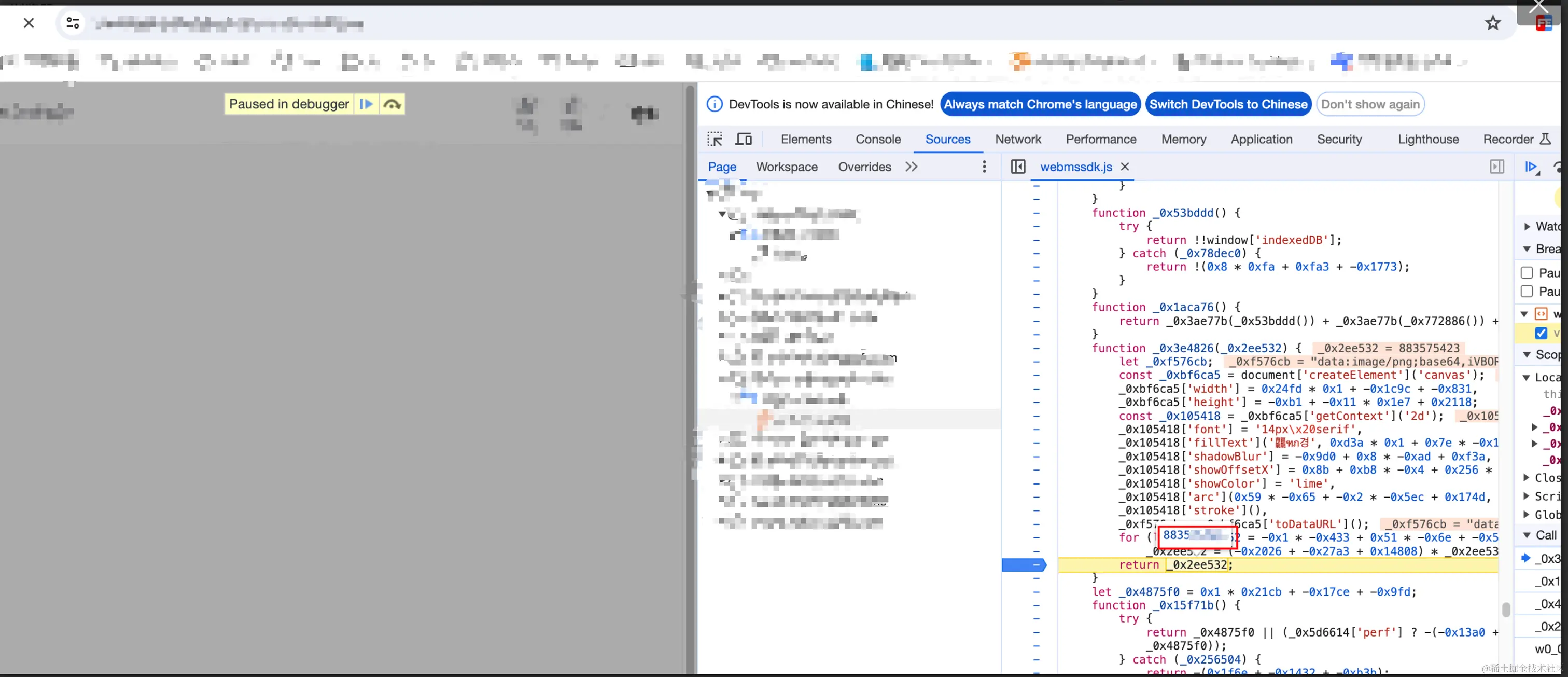Collapse the Call Stack section
This screenshot has width=1568, height=677.
1527,535
